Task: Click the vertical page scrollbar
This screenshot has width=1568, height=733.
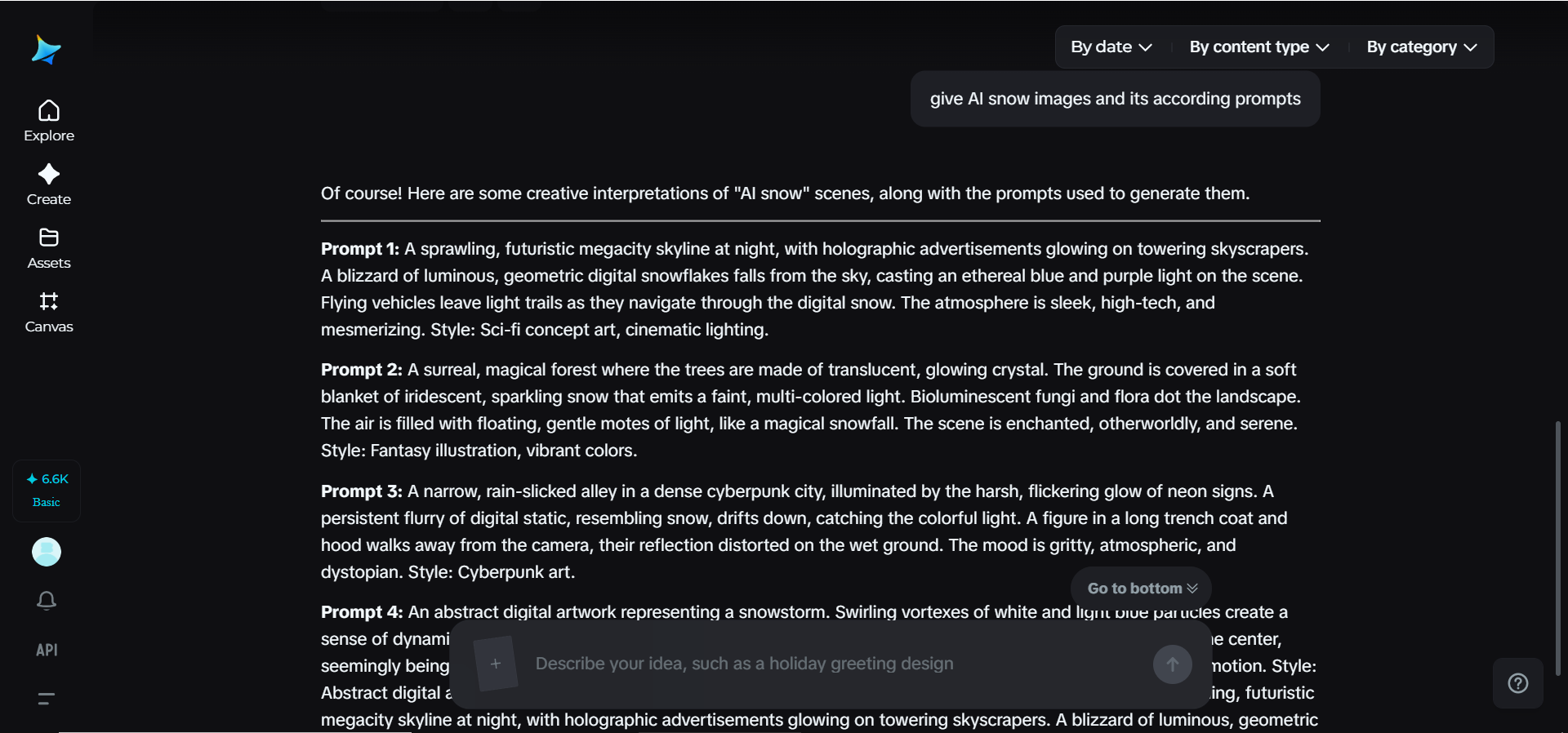Action: tap(1557, 547)
